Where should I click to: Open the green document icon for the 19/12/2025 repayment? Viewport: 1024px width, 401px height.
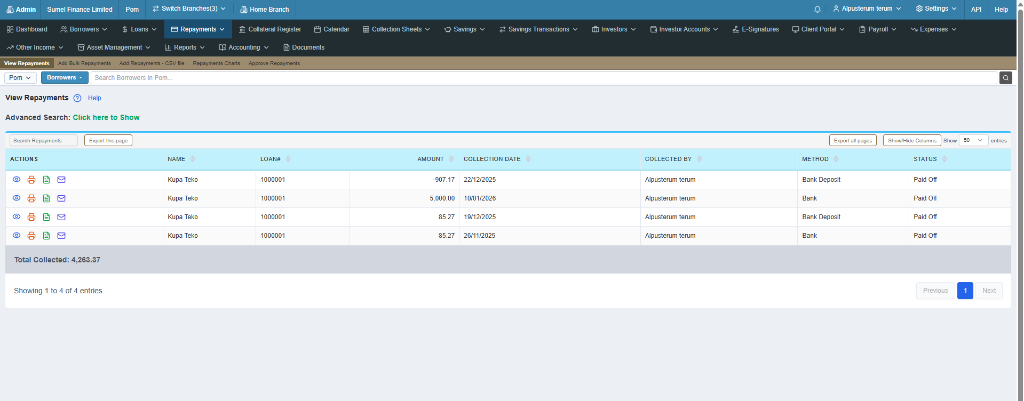click(46, 217)
